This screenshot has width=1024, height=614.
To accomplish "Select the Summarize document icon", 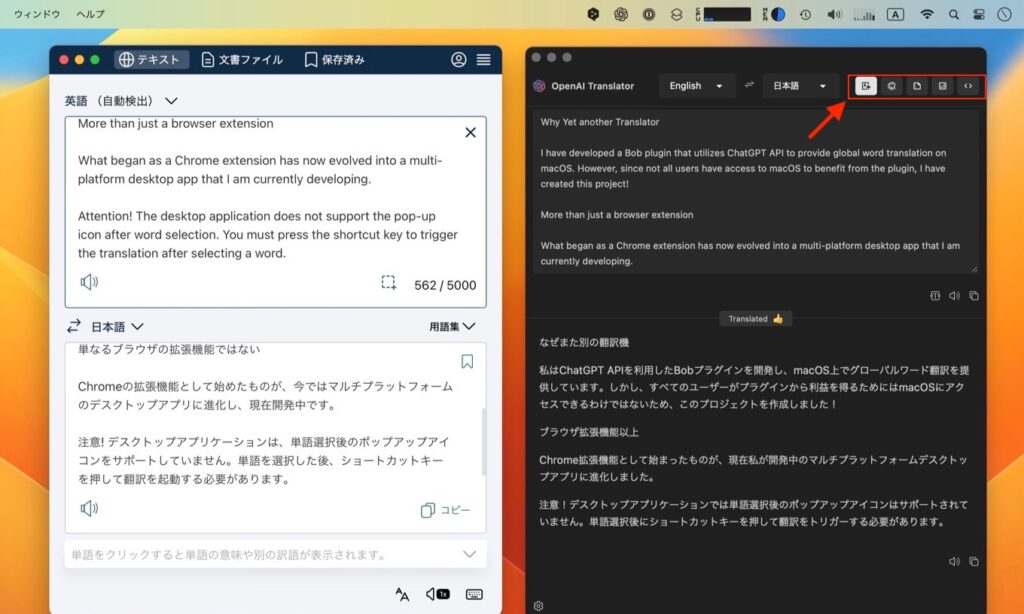I will [917, 86].
